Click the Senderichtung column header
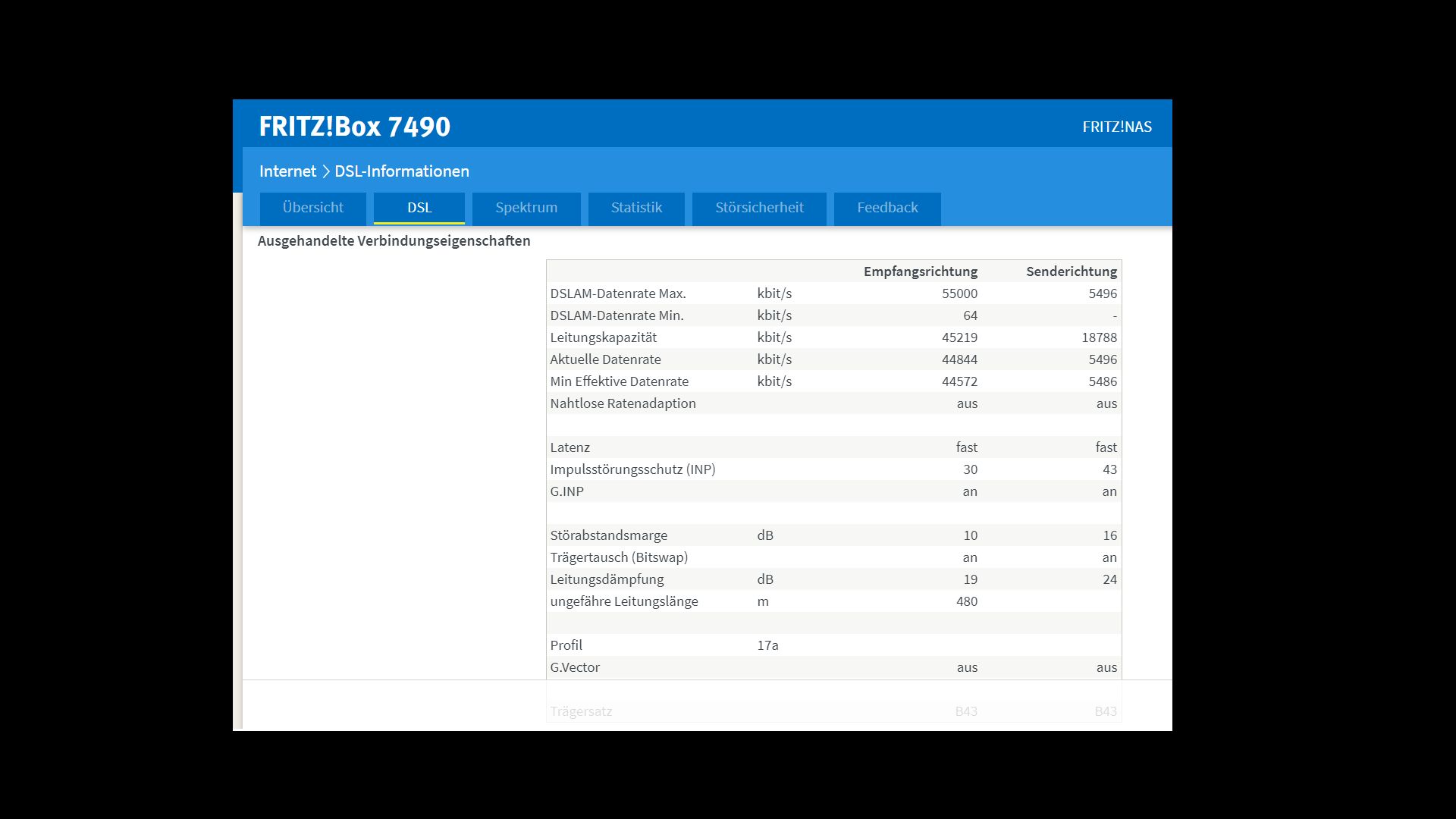This screenshot has height=819, width=1456. 1071,271
